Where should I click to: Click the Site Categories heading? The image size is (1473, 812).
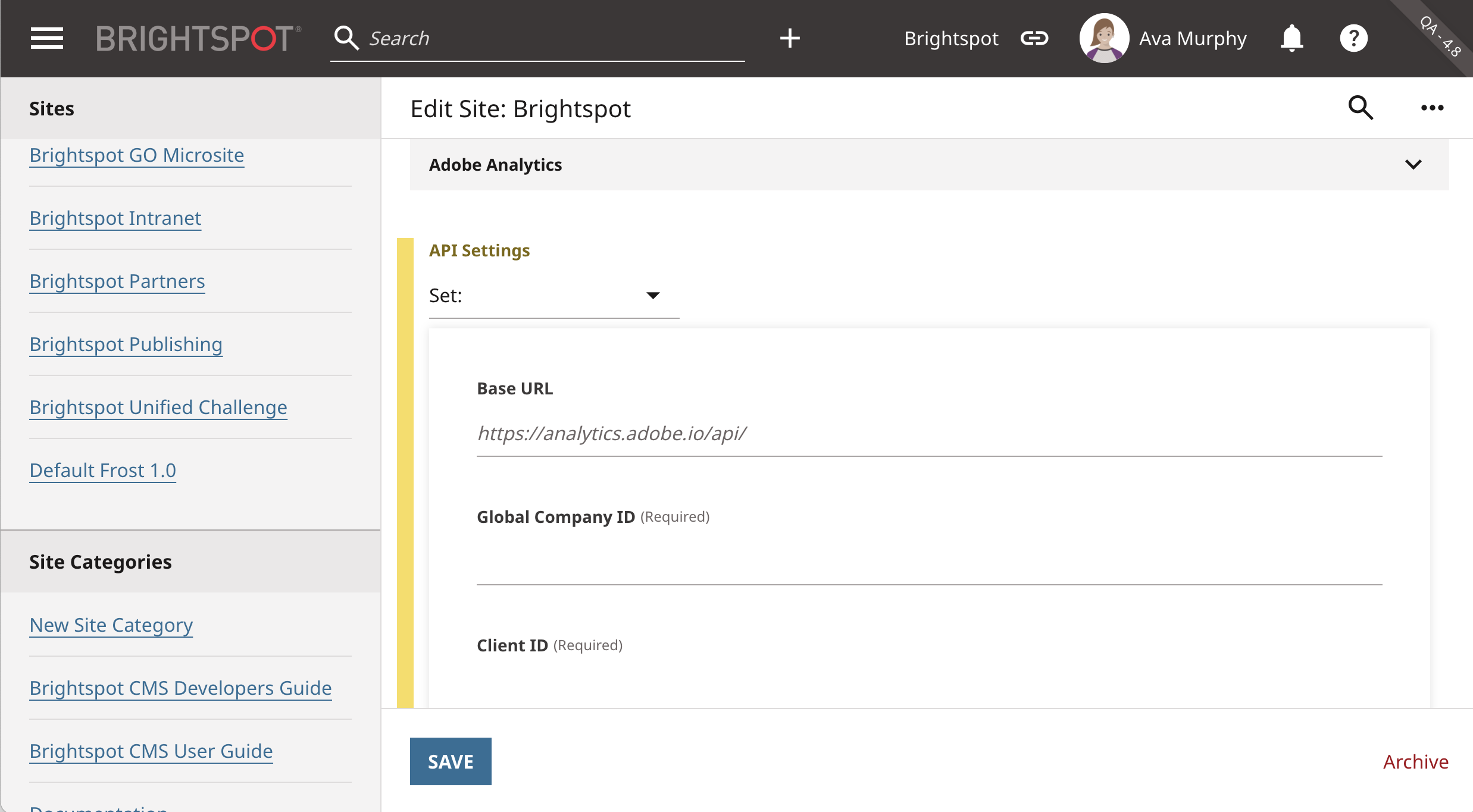(x=101, y=562)
